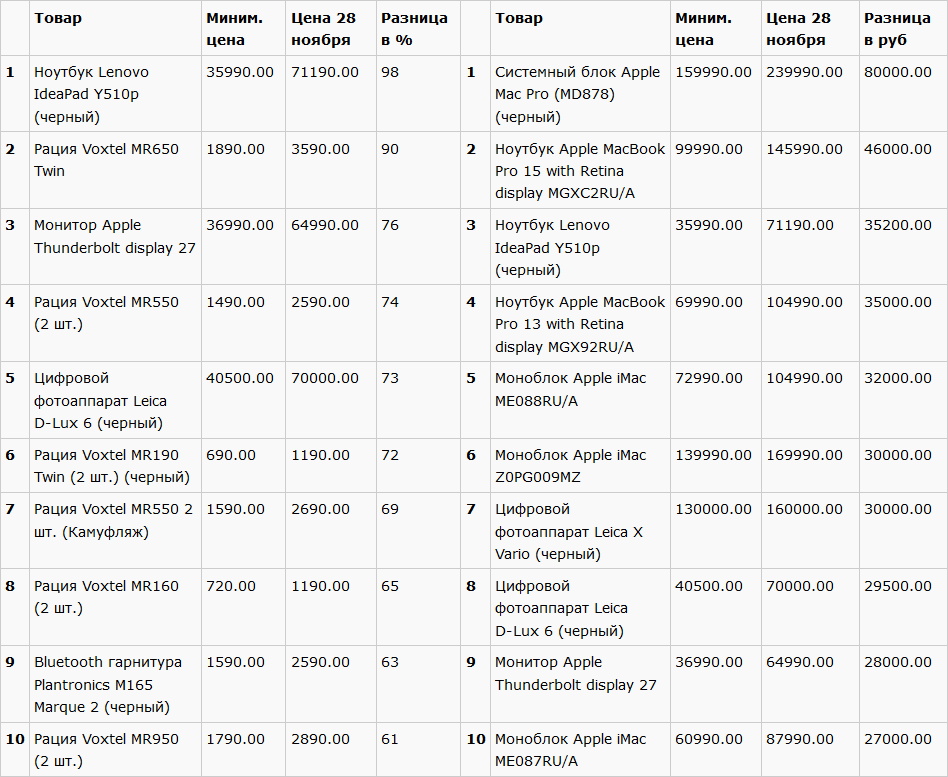
Task: Click the 80000.00 difference value
Action: pos(903,94)
